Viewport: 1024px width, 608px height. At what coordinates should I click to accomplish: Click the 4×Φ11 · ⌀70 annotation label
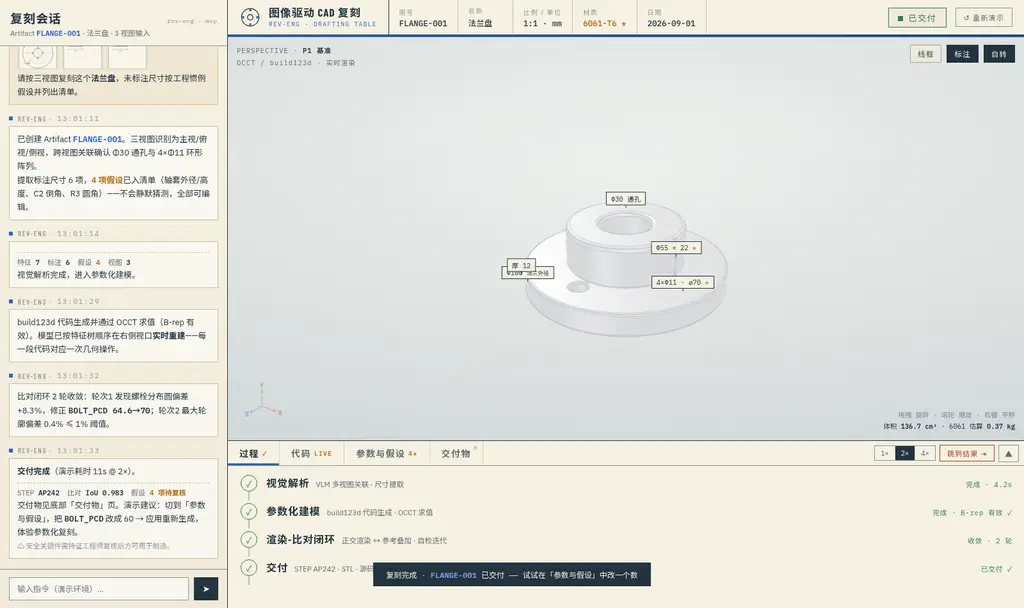tap(682, 282)
